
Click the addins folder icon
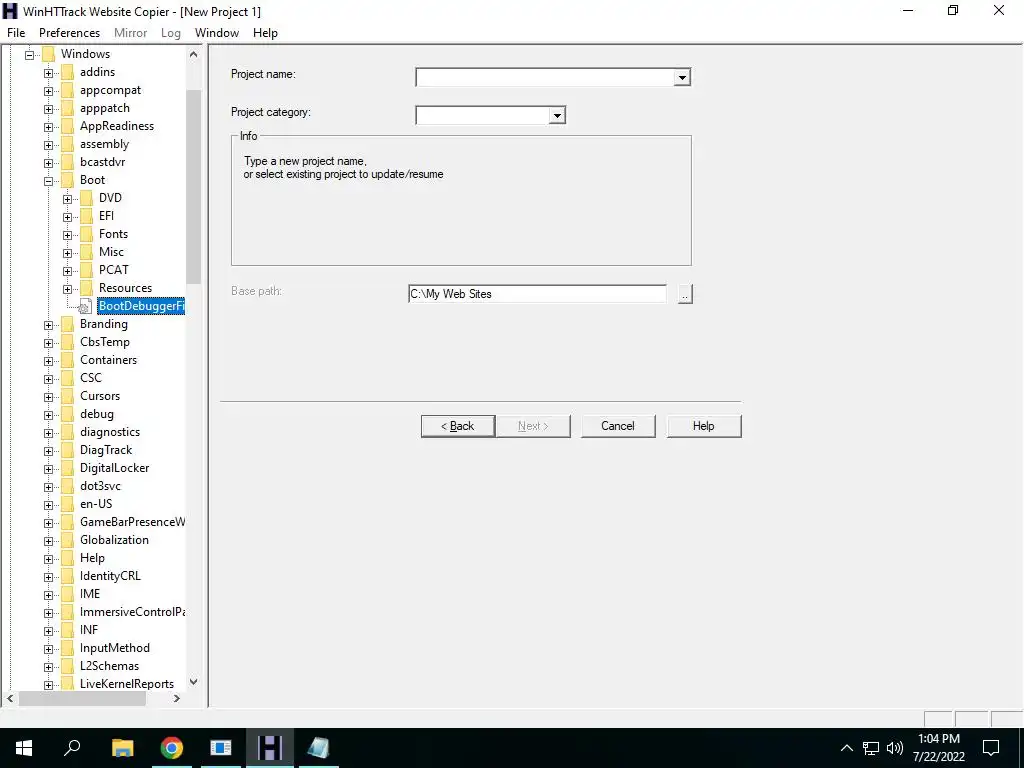click(67, 72)
